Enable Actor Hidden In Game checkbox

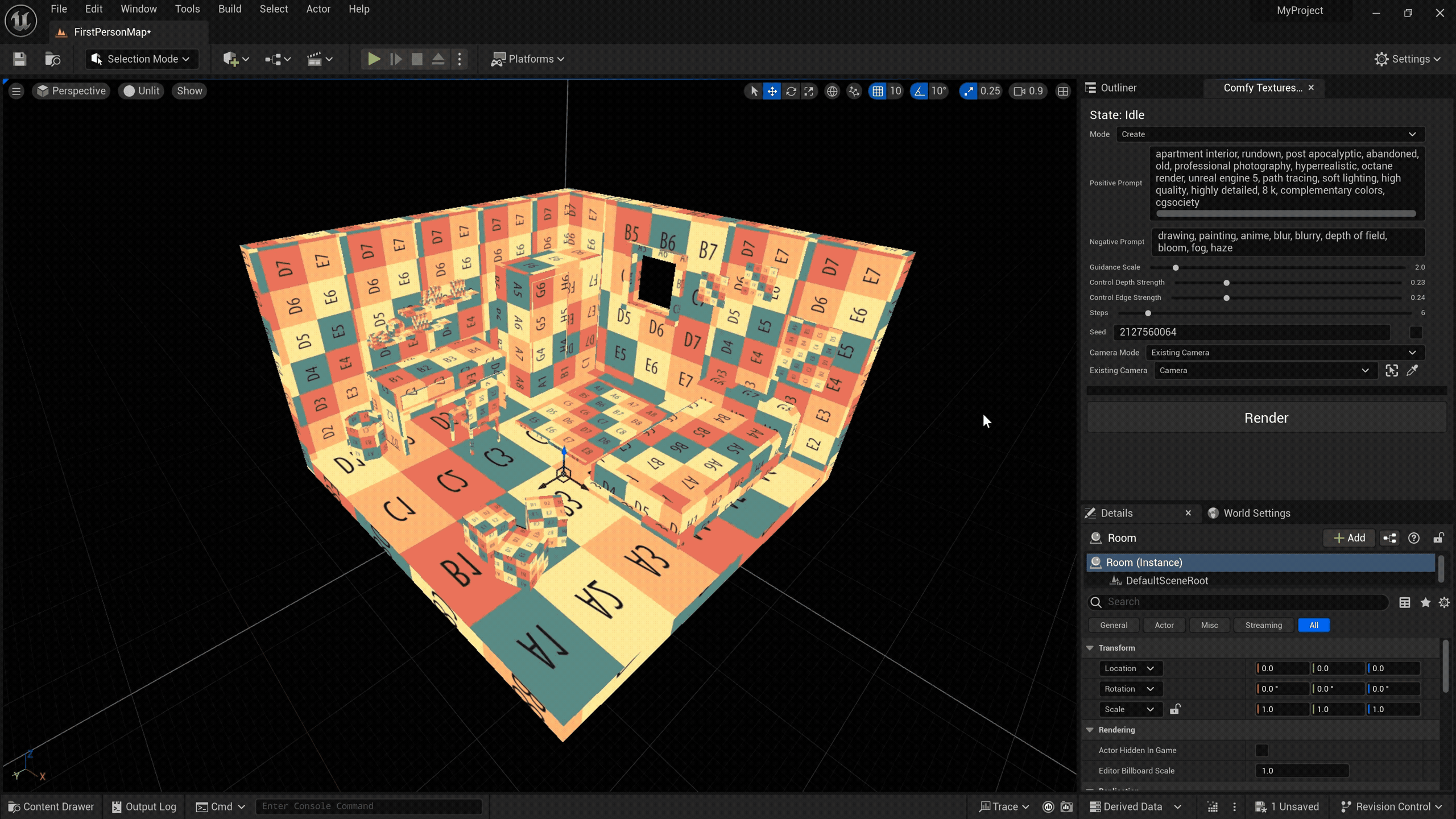point(1261,750)
